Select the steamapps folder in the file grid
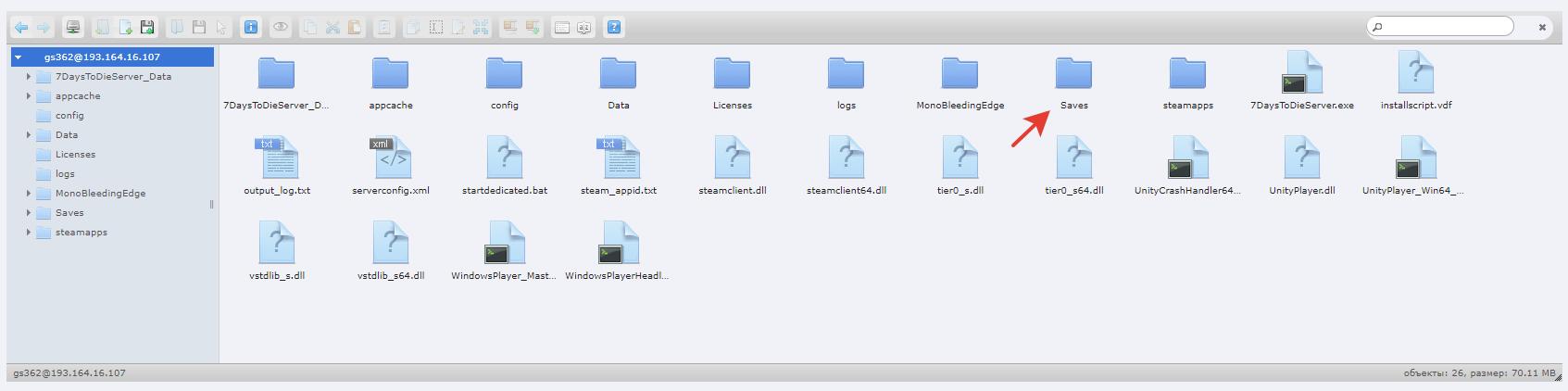The width and height of the screenshot is (1568, 391). pyautogui.click(x=1187, y=82)
